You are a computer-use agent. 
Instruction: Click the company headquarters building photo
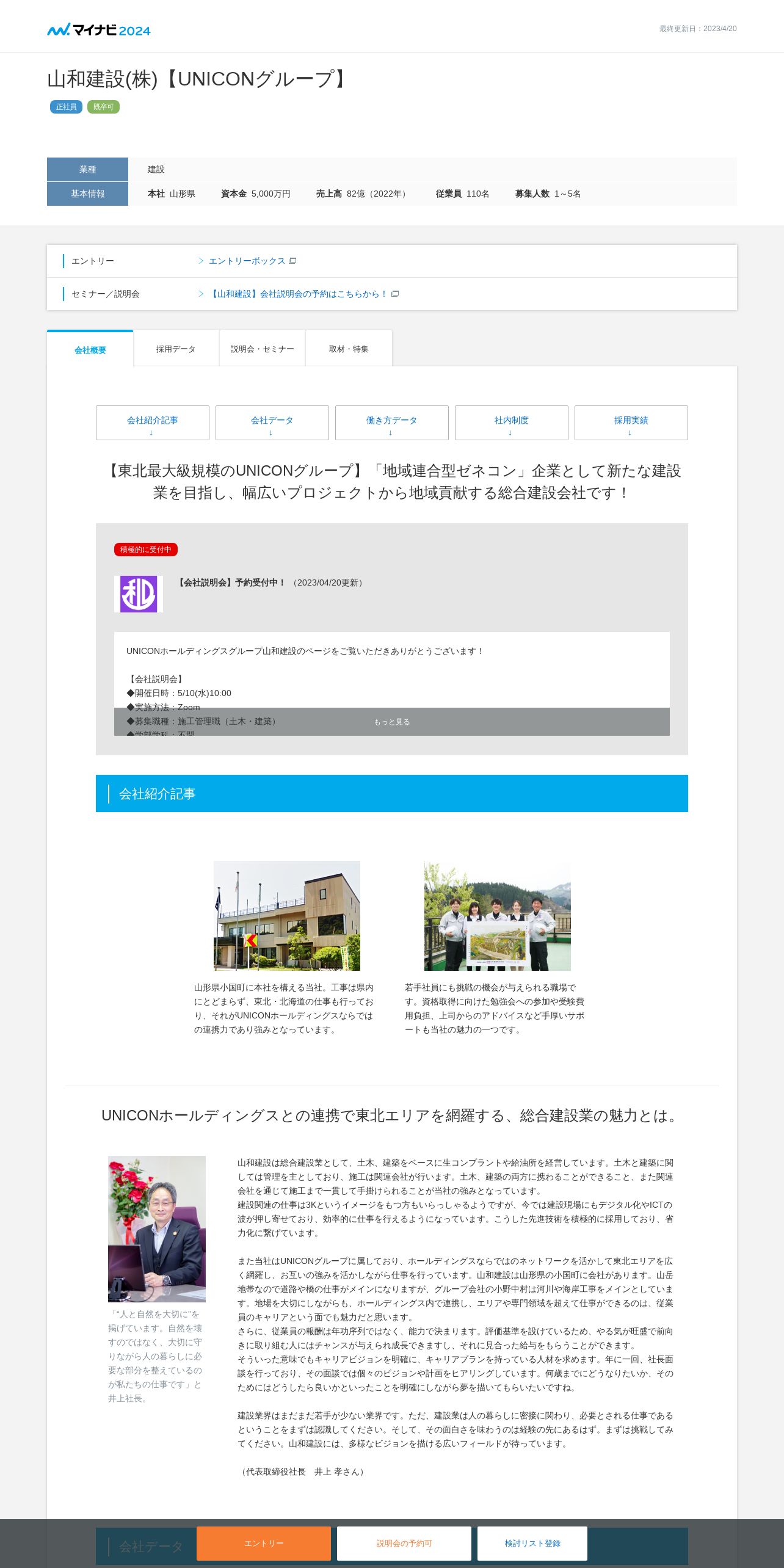pos(287,916)
